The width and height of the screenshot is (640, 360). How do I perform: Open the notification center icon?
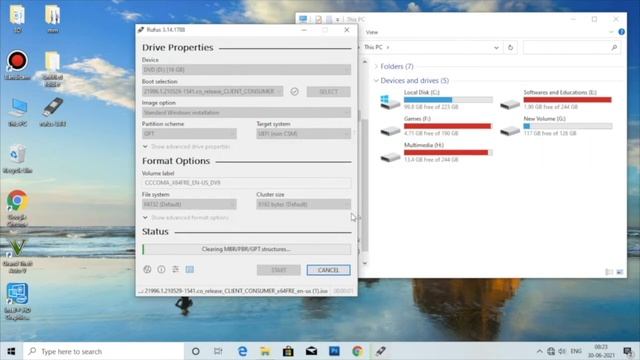[x=628, y=351]
